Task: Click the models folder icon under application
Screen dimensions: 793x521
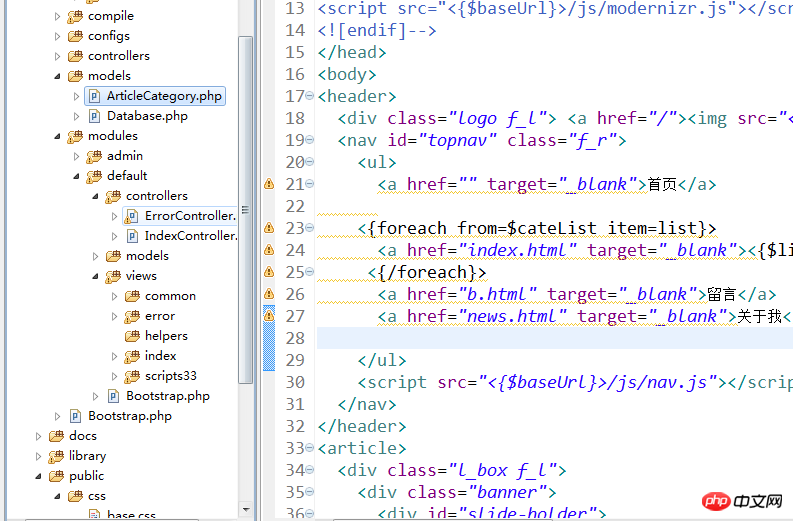Action: click(75, 76)
